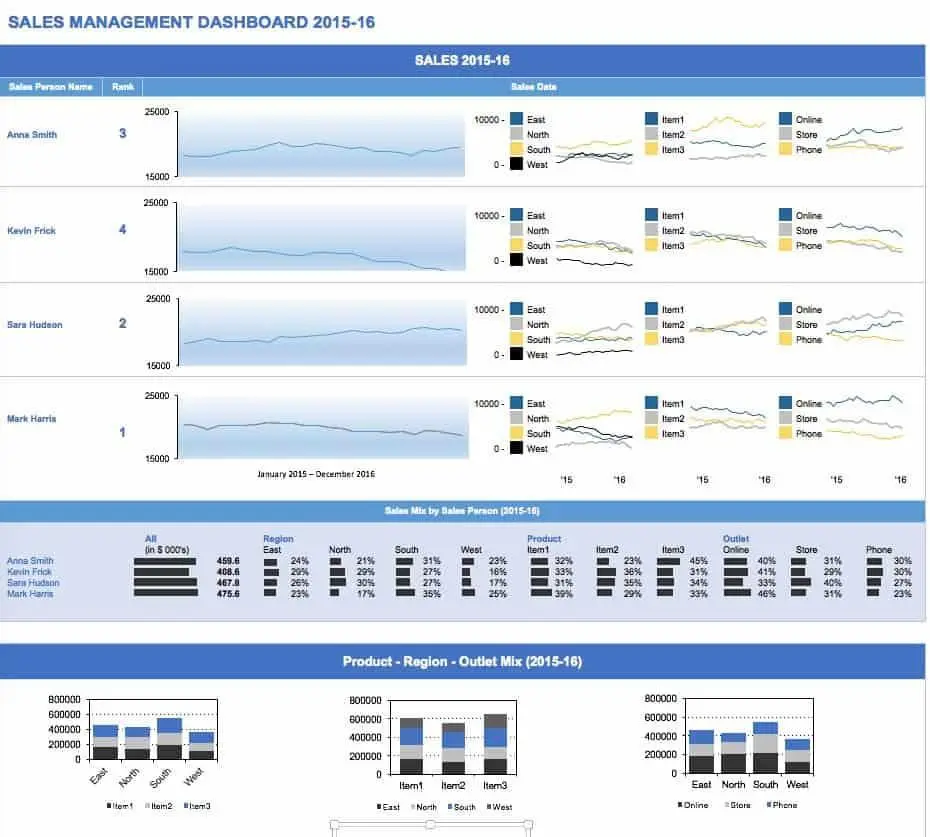Click the middle handle of the bottom timeline slider
The height and width of the screenshot is (837, 930).
(430, 826)
